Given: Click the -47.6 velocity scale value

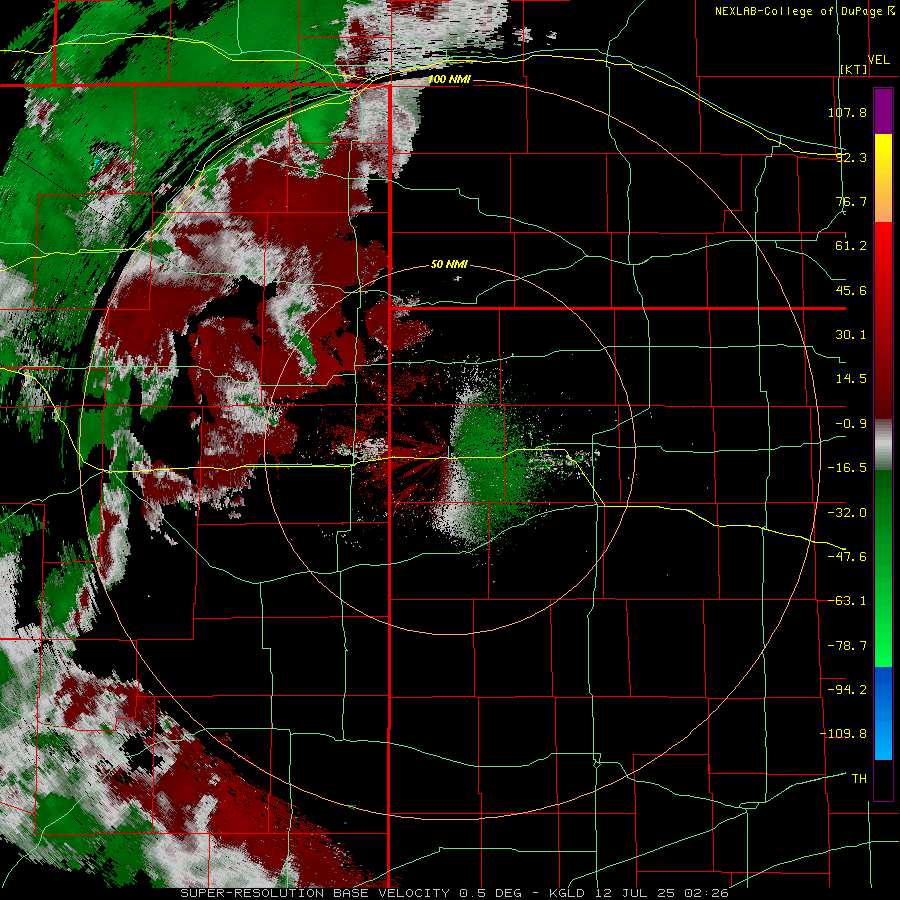Looking at the screenshot, I should (x=847, y=557).
